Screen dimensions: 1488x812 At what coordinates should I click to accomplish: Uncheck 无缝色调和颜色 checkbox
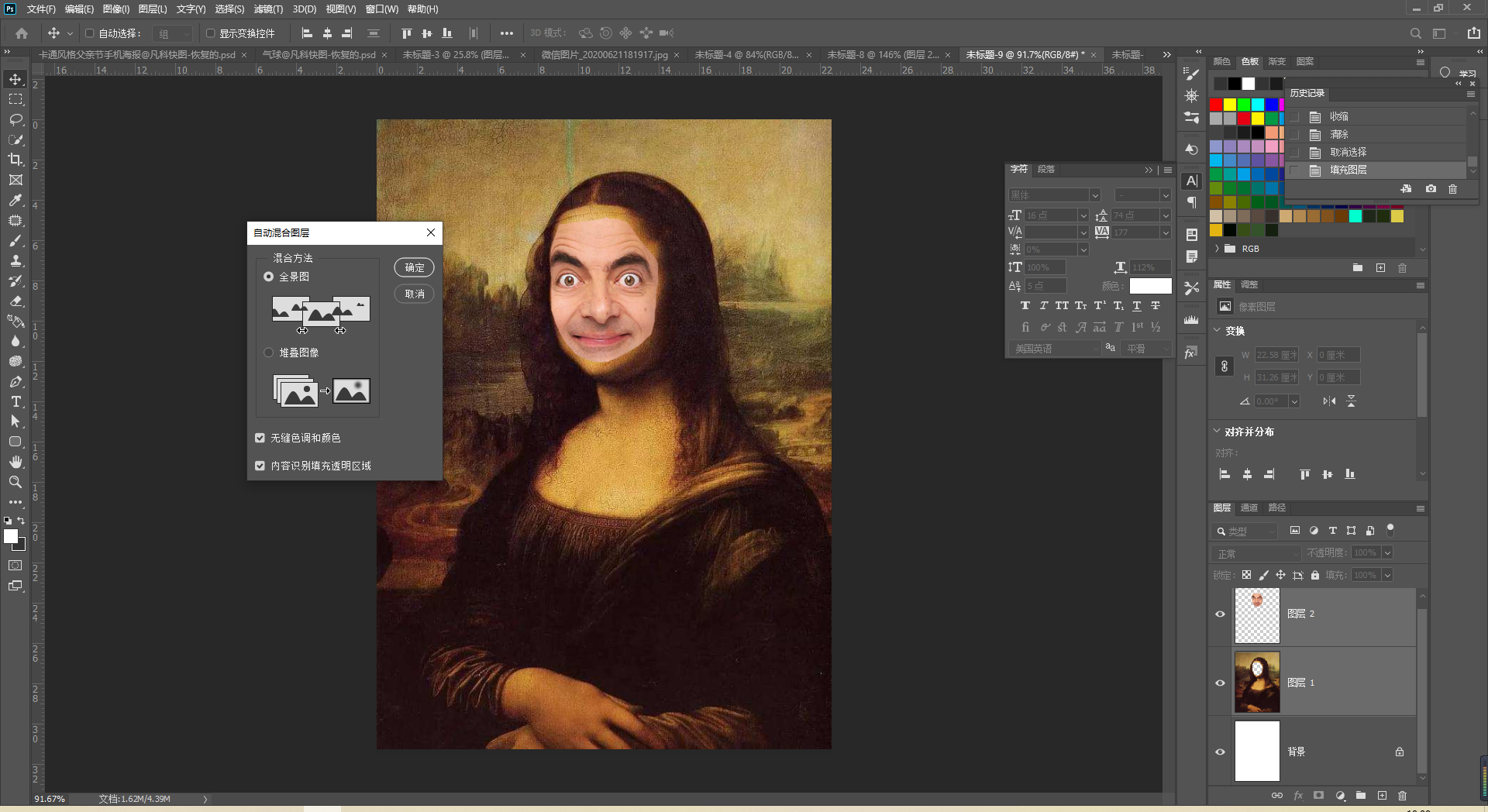260,438
